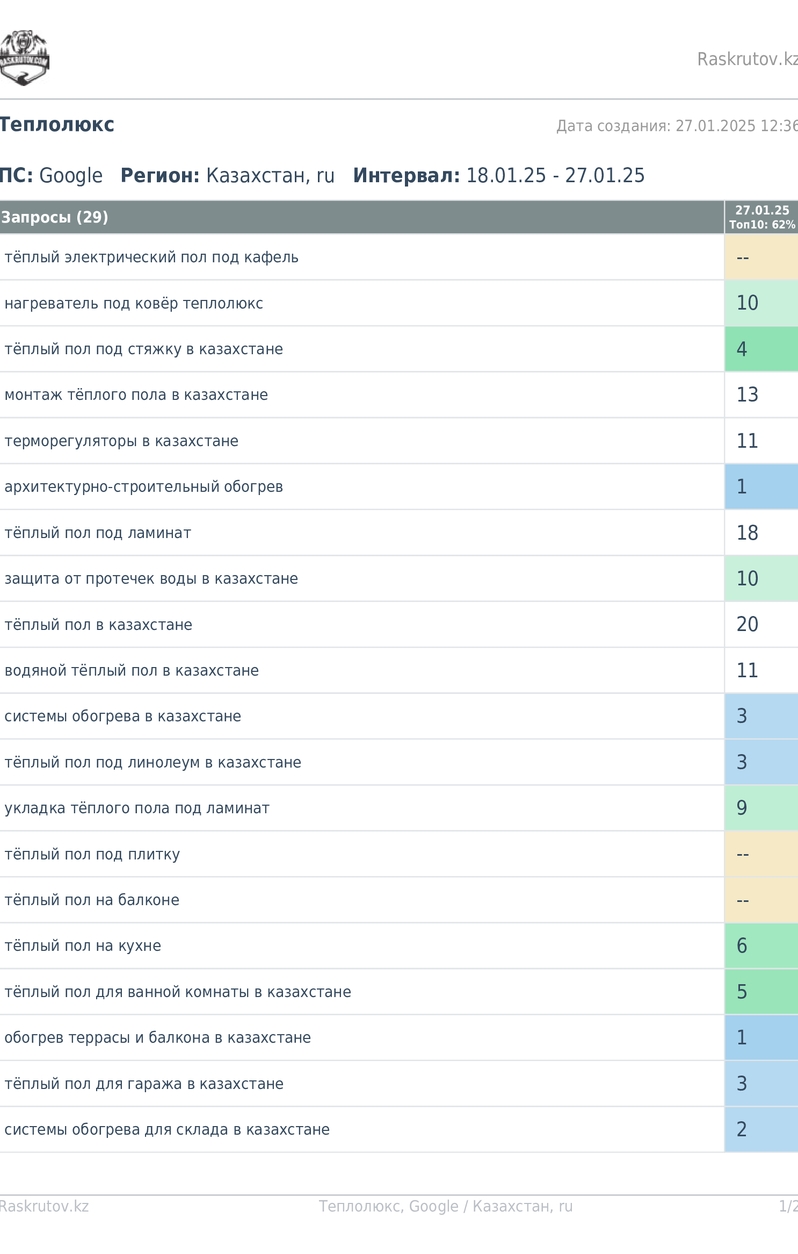Viewport: 798px width, 1254px height.
Task: Click the Теплолюкс project title
Action: 57,125
